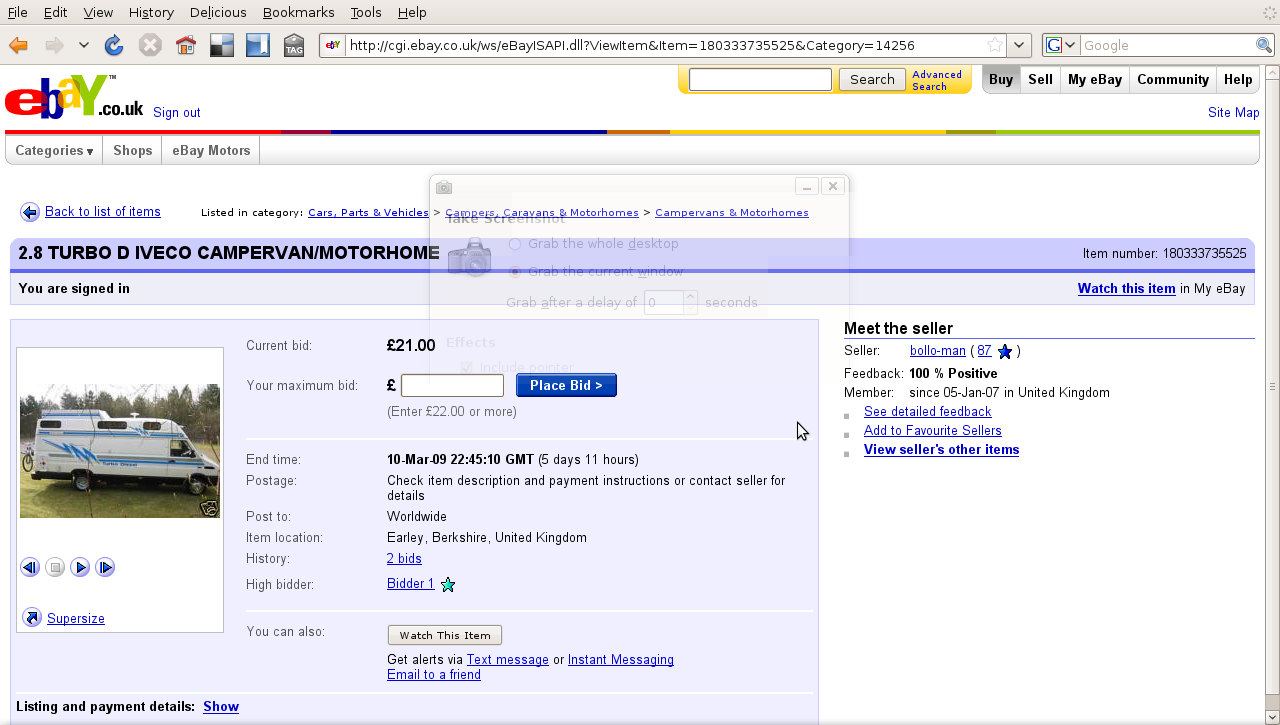1280x725 pixels.
Task: Select Grab the current window option
Action: [514, 271]
